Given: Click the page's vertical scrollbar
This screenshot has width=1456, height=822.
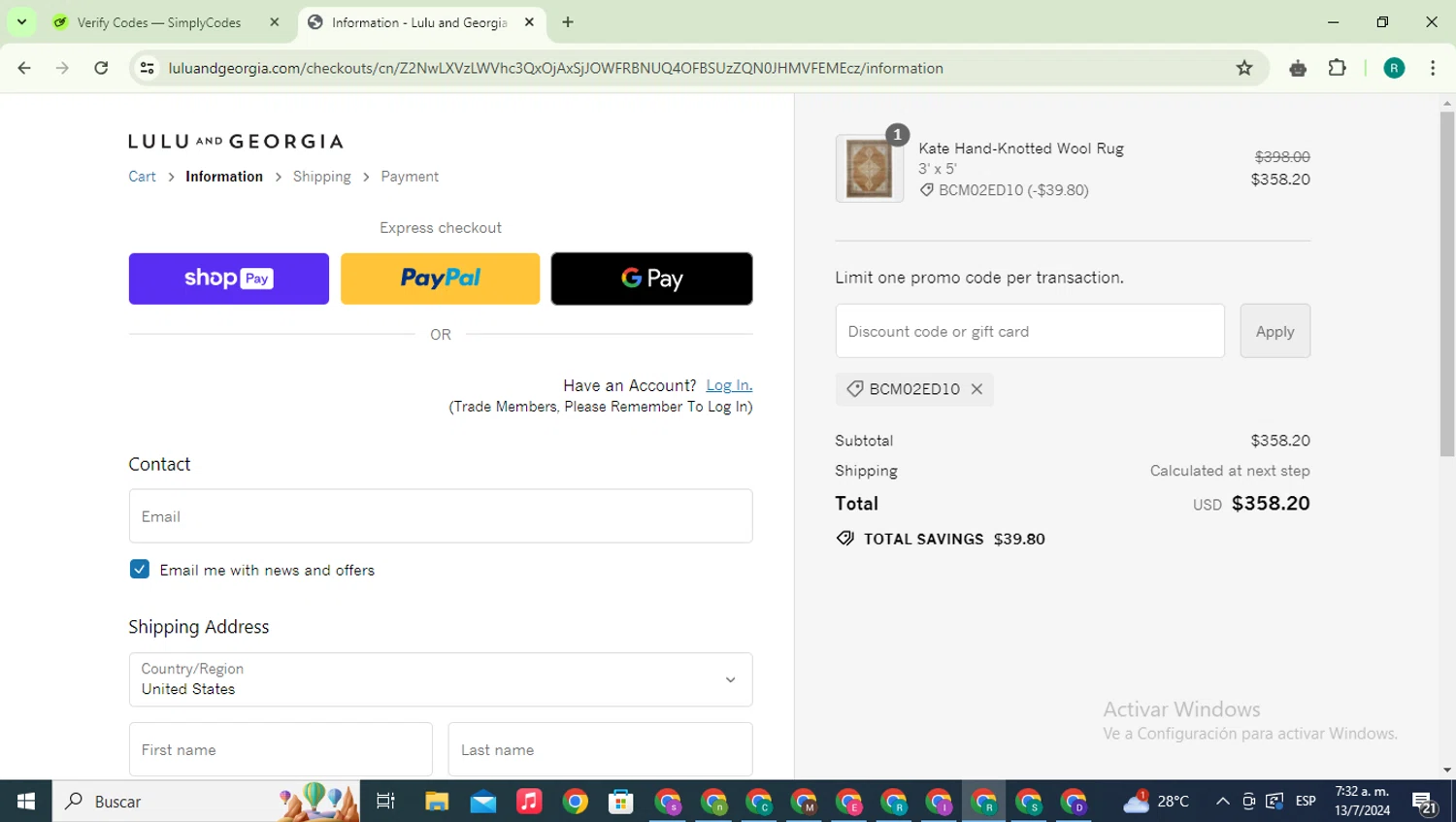Looking at the screenshot, I should click(x=1447, y=282).
